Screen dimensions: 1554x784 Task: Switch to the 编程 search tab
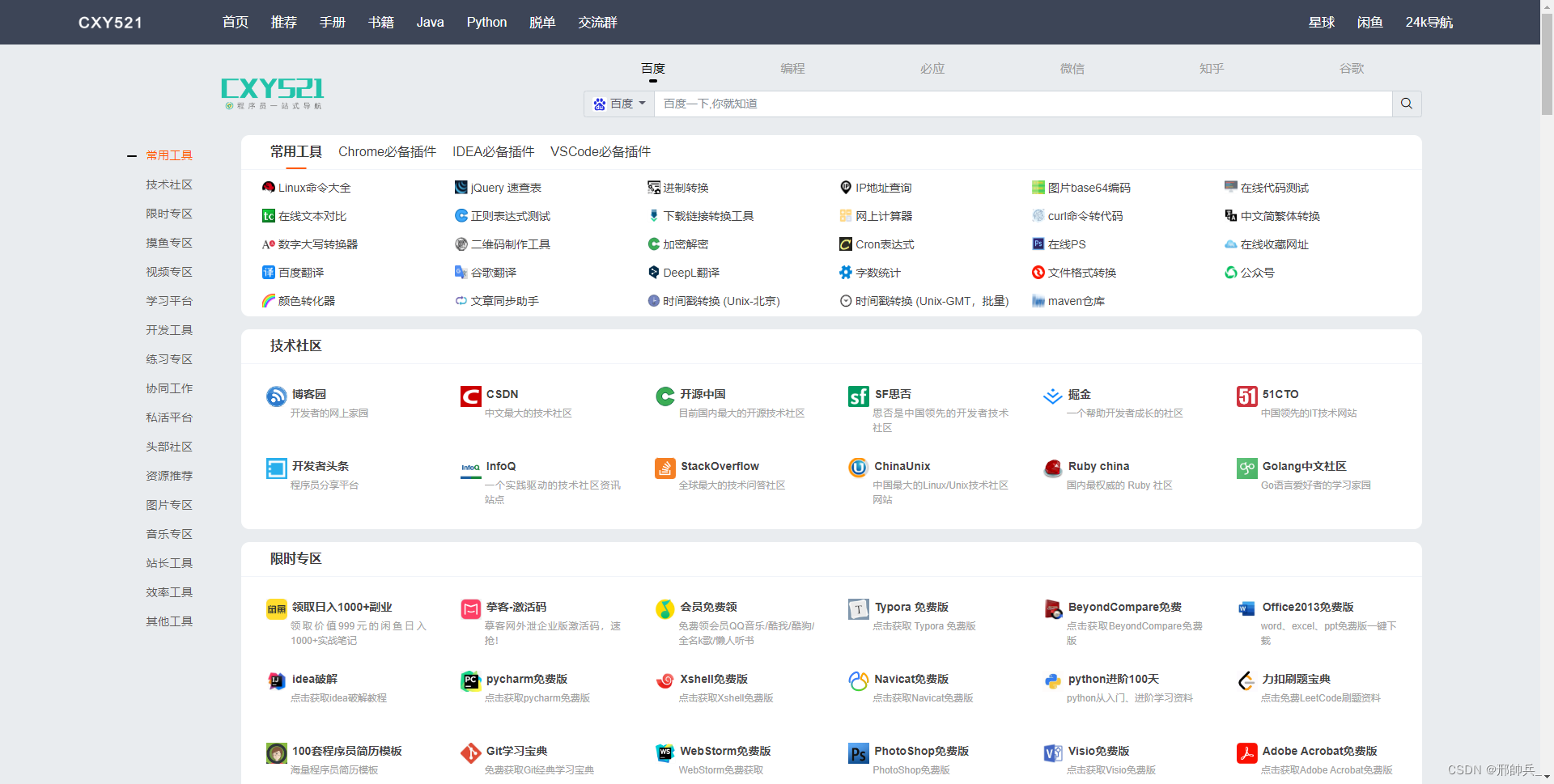[x=792, y=69]
